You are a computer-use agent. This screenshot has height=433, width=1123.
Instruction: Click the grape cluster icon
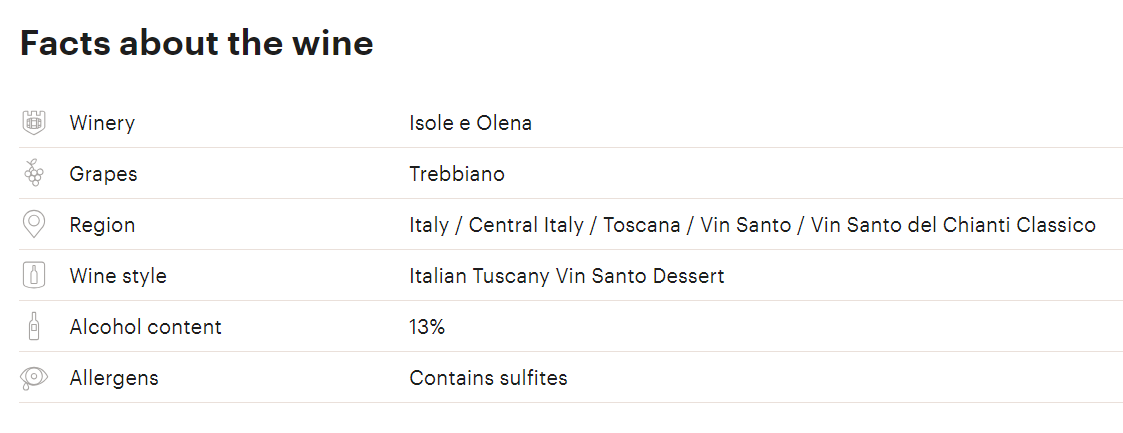tap(34, 173)
